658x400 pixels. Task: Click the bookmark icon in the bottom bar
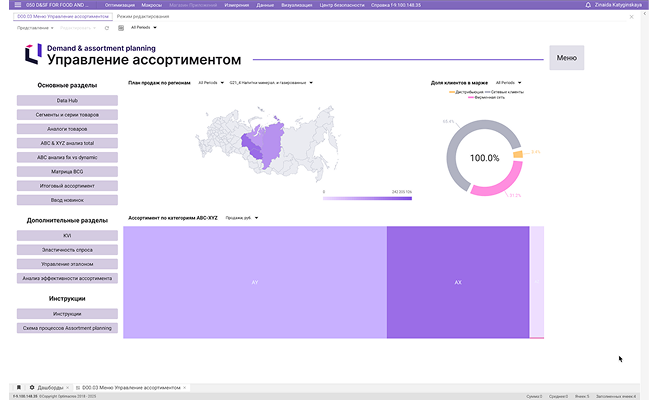18,387
